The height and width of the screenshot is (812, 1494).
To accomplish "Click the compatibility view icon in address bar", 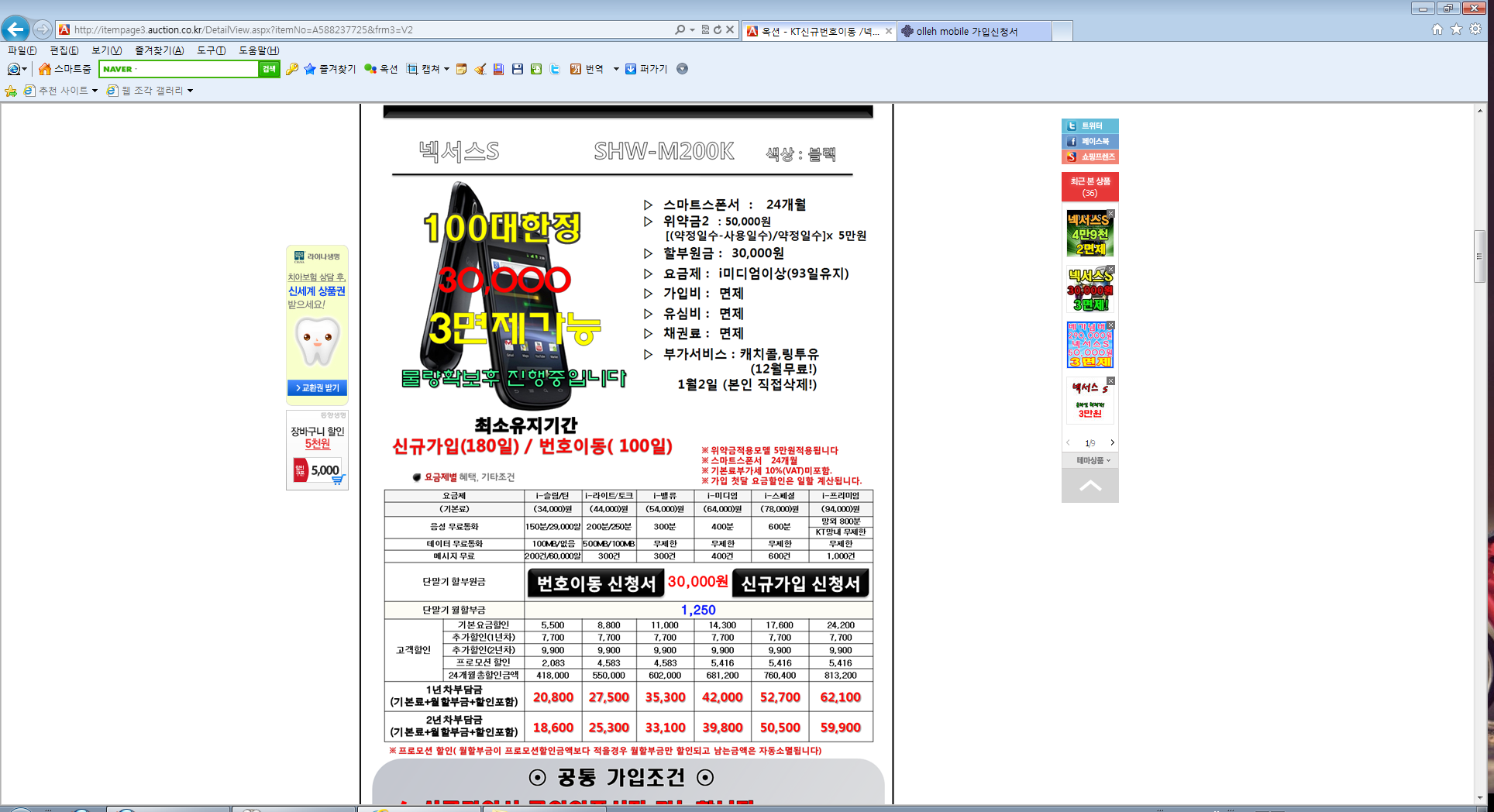I will click(x=705, y=29).
